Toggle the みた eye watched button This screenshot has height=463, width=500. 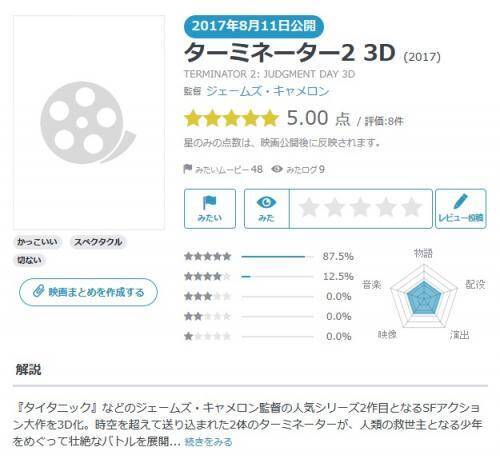266,209
